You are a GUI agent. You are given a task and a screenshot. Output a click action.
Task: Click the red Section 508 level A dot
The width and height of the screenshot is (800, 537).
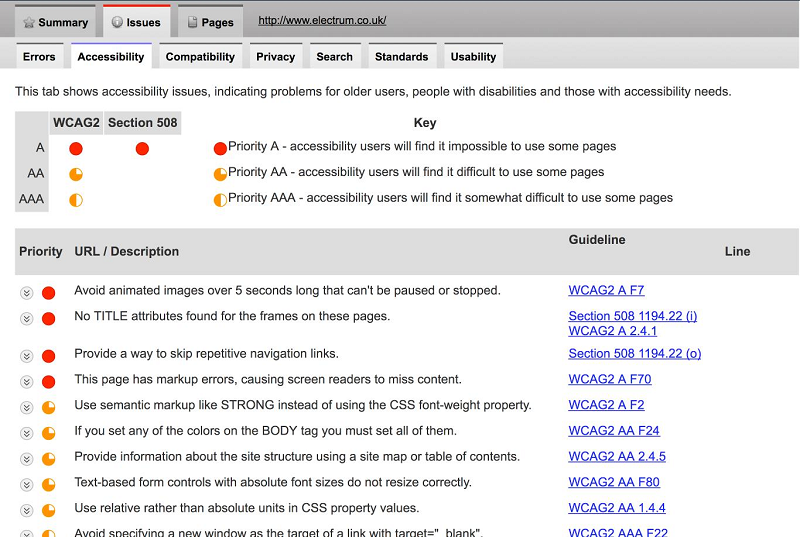click(x=142, y=148)
